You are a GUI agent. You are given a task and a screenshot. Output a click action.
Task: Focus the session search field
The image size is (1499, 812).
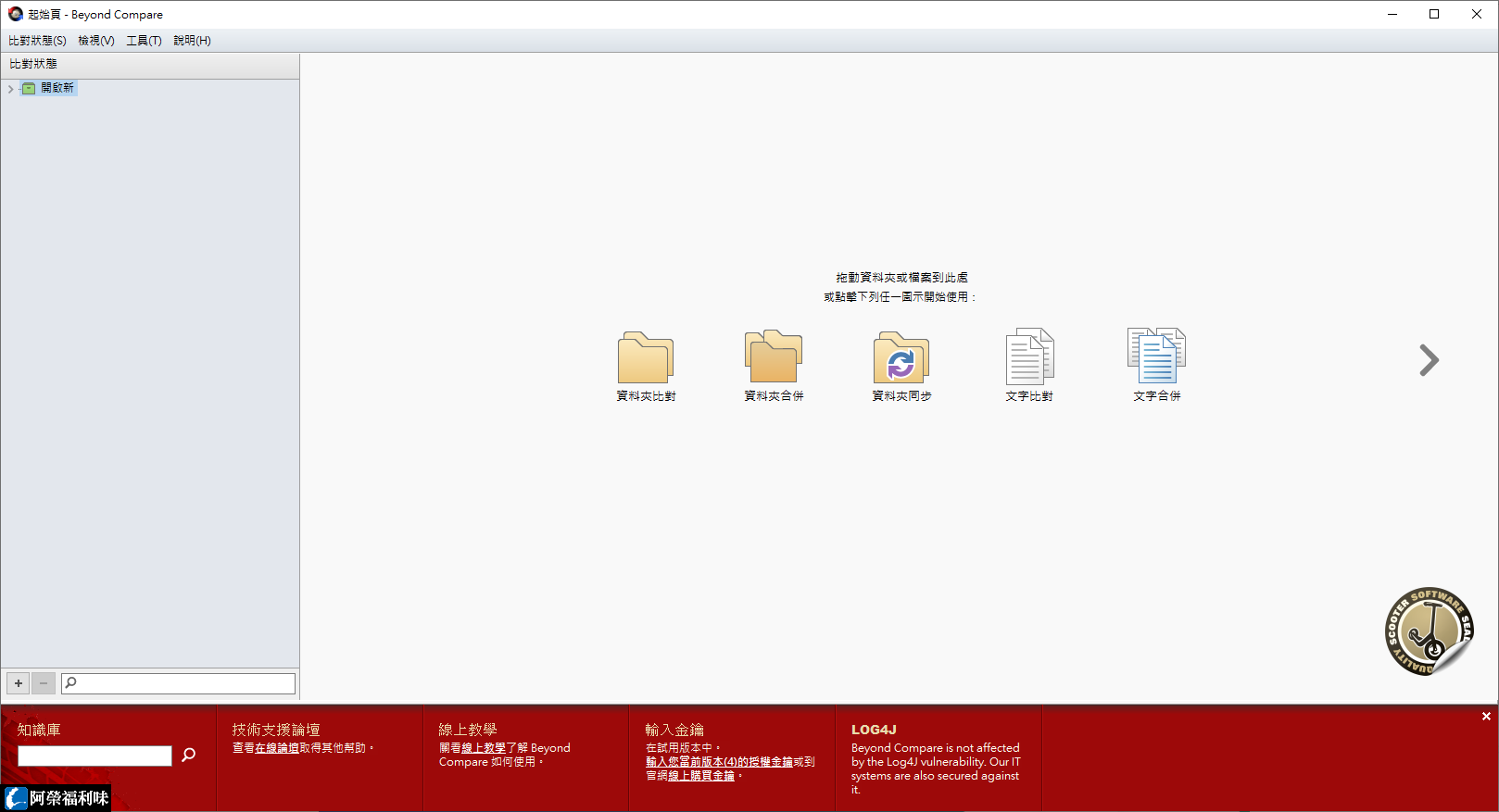[x=178, y=683]
